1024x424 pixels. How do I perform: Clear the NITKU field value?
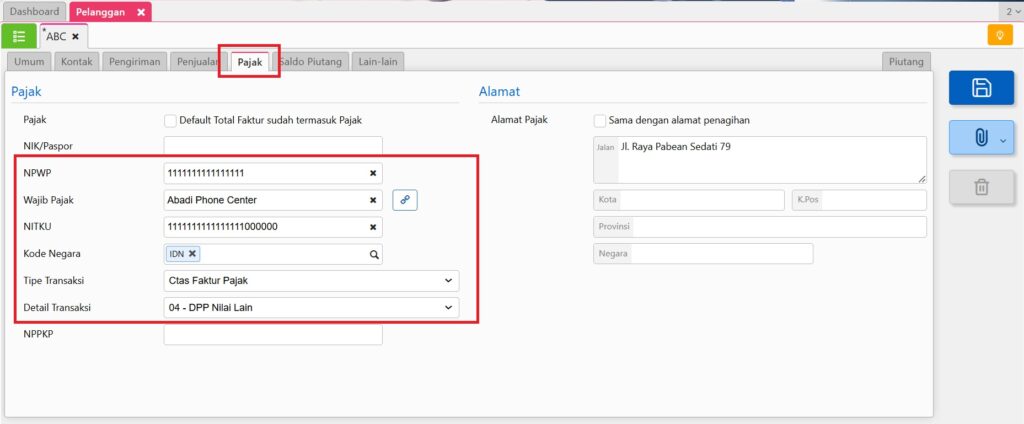point(373,227)
